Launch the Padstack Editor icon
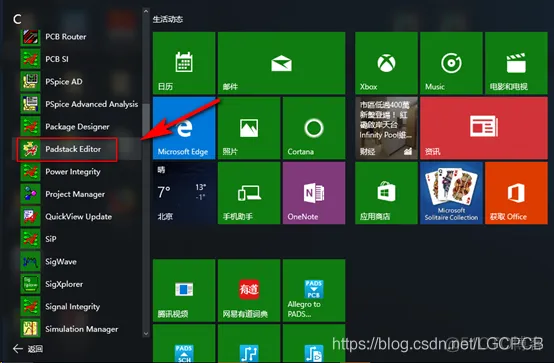This screenshot has width=554, height=363. (30, 149)
